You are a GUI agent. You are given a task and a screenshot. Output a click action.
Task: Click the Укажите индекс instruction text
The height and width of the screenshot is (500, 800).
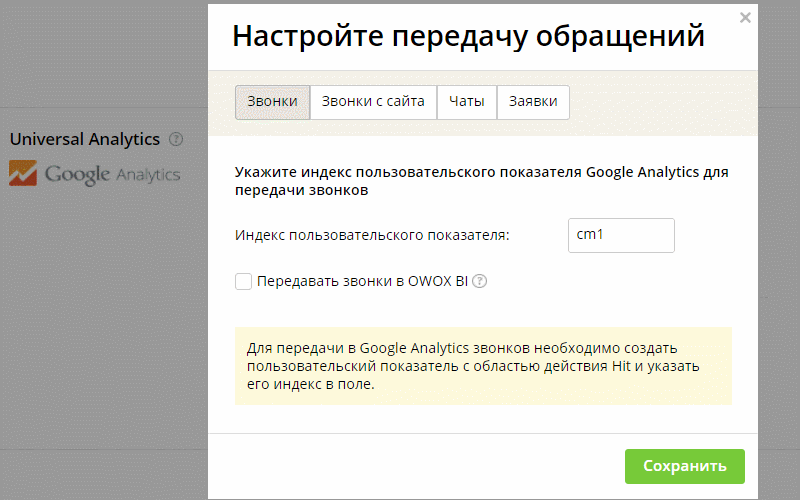coord(482,181)
